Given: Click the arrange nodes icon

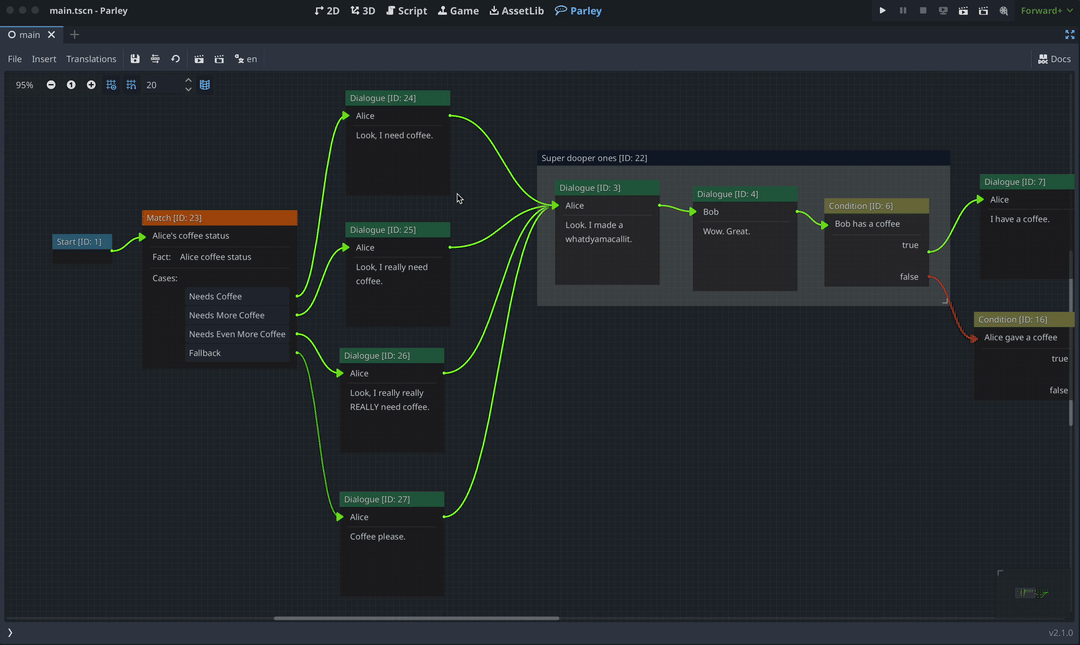Looking at the screenshot, I should (155, 59).
